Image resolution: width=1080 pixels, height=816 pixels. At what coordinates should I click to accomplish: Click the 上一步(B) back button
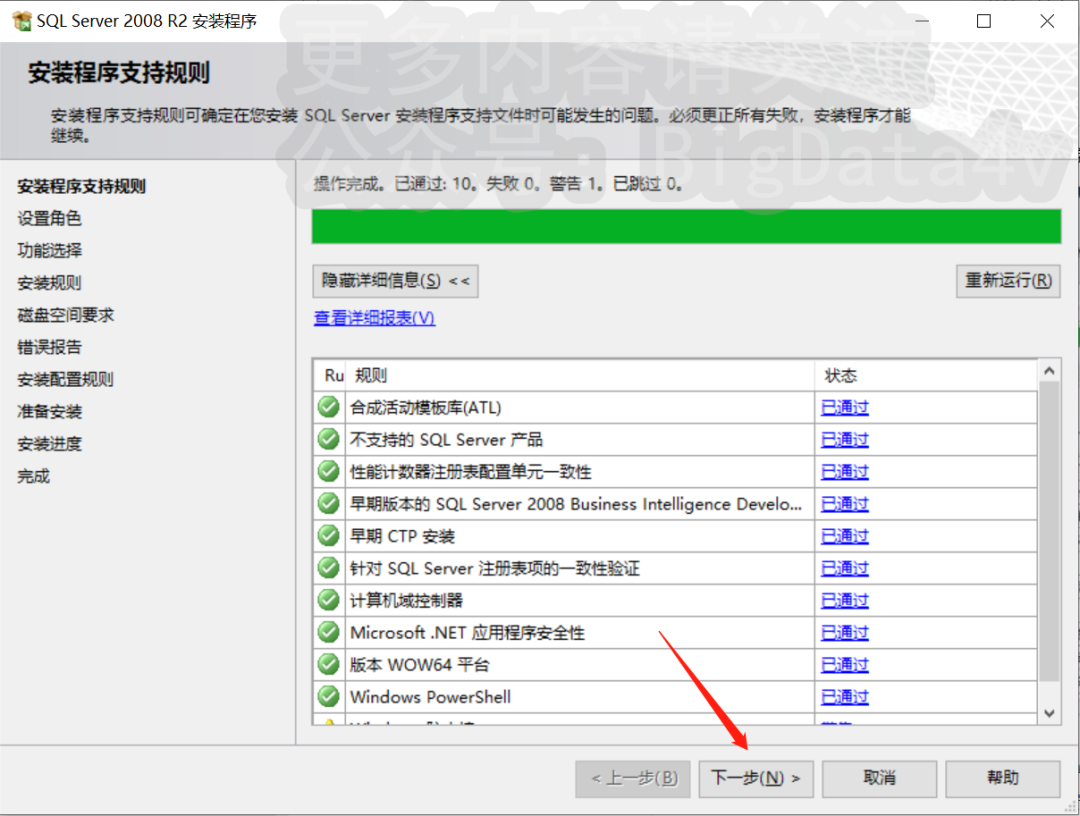[633, 779]
